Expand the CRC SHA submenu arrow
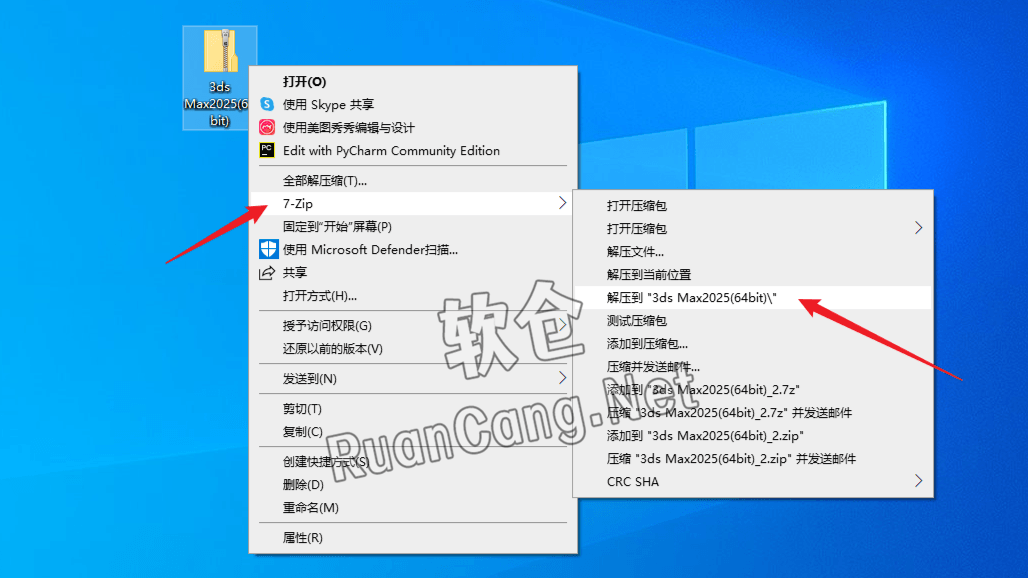The width and height of the screenshot is (1028, 578). [x=918, y=481]
